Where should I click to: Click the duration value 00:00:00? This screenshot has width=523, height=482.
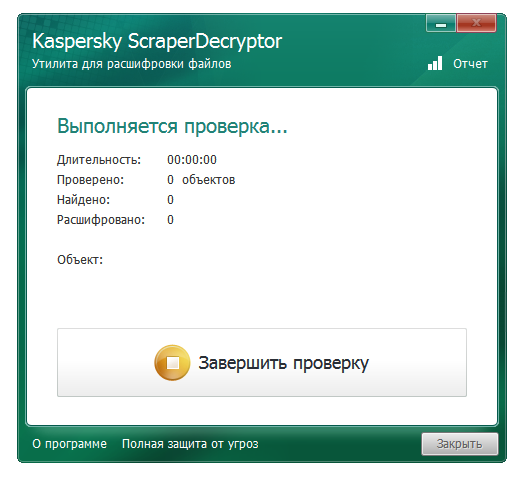192,160
